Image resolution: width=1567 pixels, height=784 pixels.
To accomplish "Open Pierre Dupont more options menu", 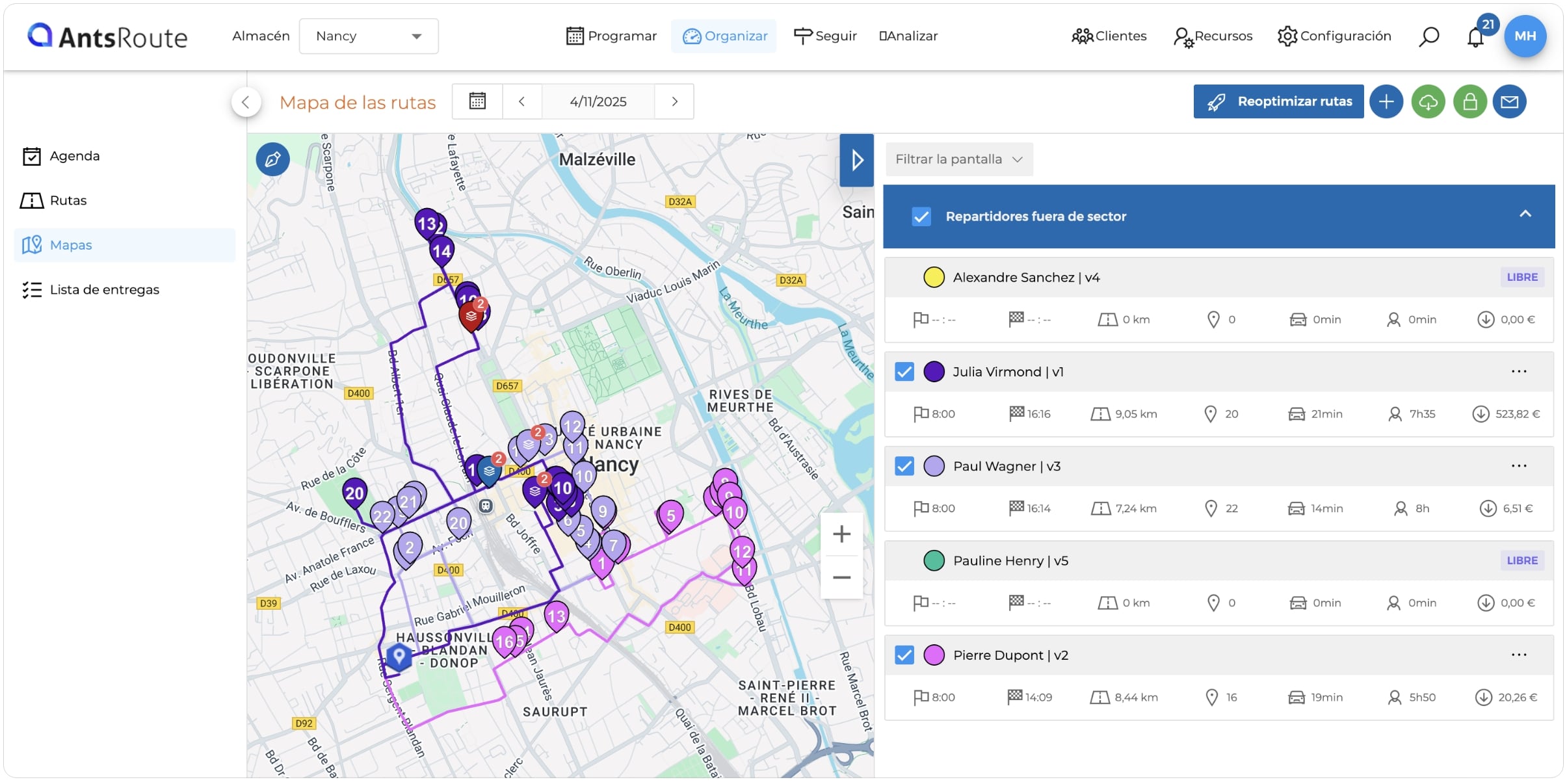I will click(x=1519, y=655).
